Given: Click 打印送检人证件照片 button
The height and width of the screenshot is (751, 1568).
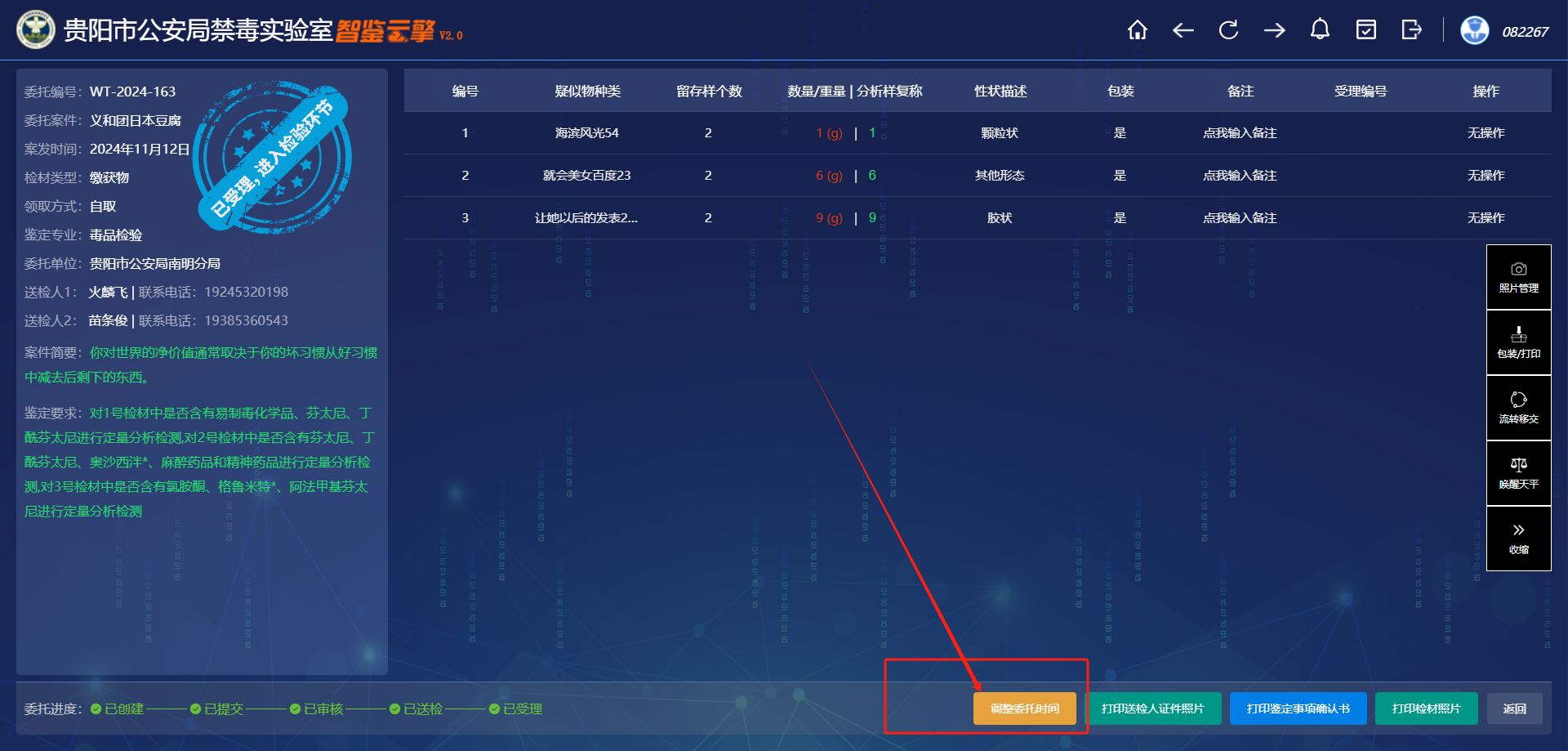Looking at the screenshot, I should [1152, 709].
